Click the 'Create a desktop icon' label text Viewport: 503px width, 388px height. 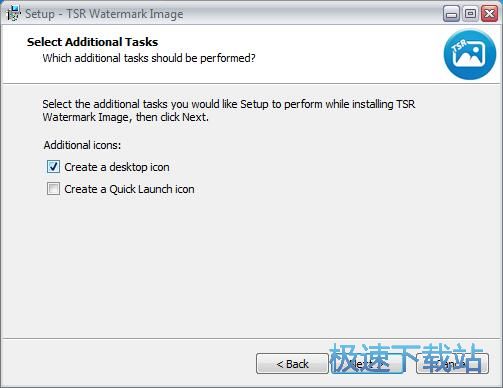pos(117,167)
